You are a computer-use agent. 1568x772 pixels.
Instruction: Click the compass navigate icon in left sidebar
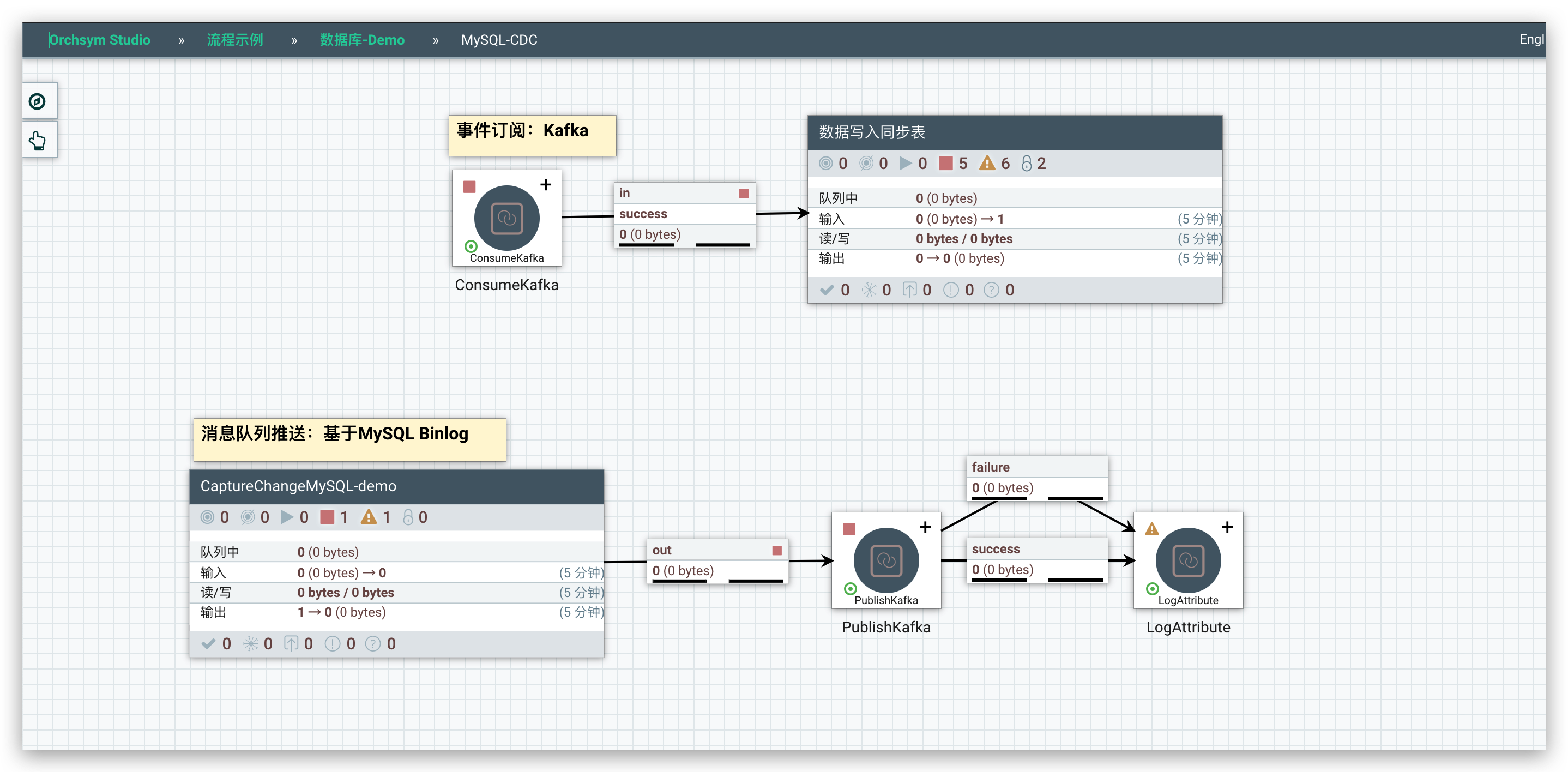coord(38,101)
